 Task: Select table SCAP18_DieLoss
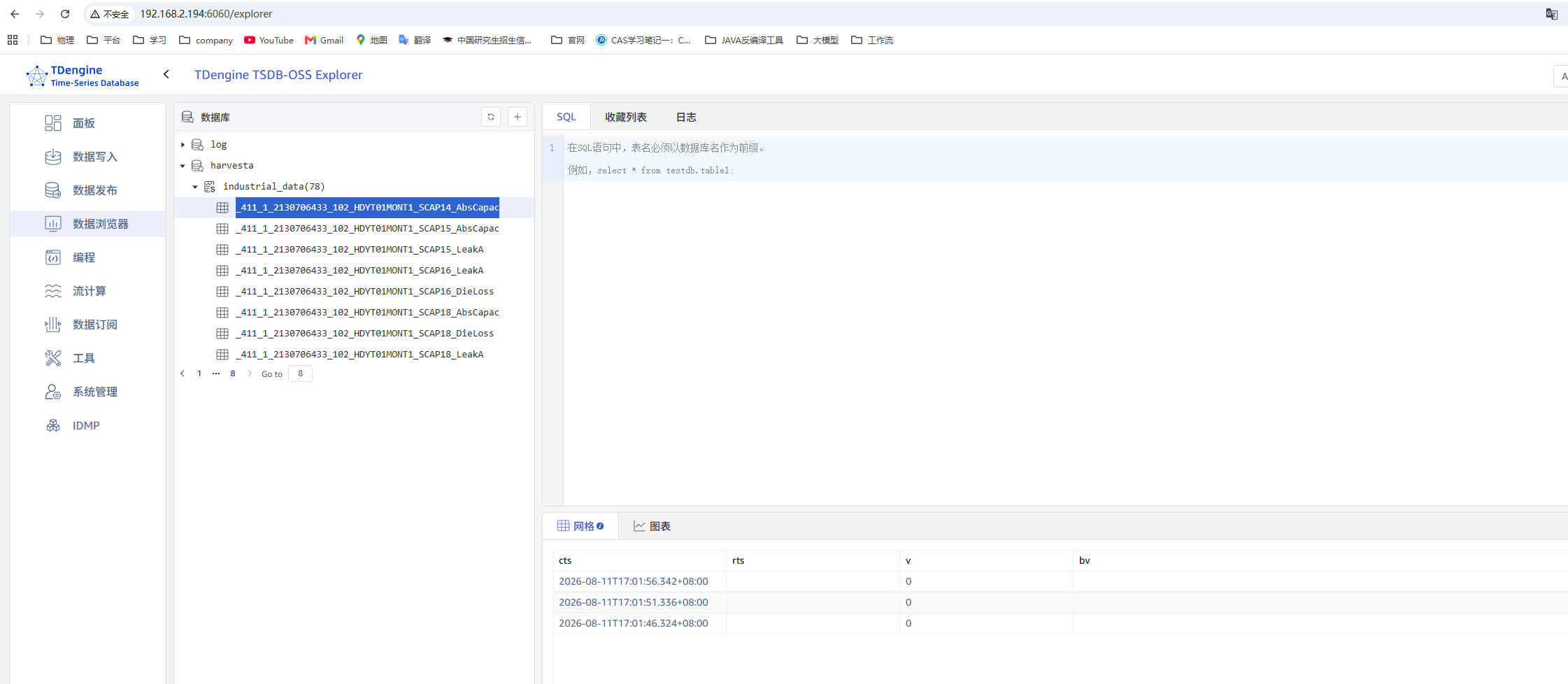coord(364,334)
